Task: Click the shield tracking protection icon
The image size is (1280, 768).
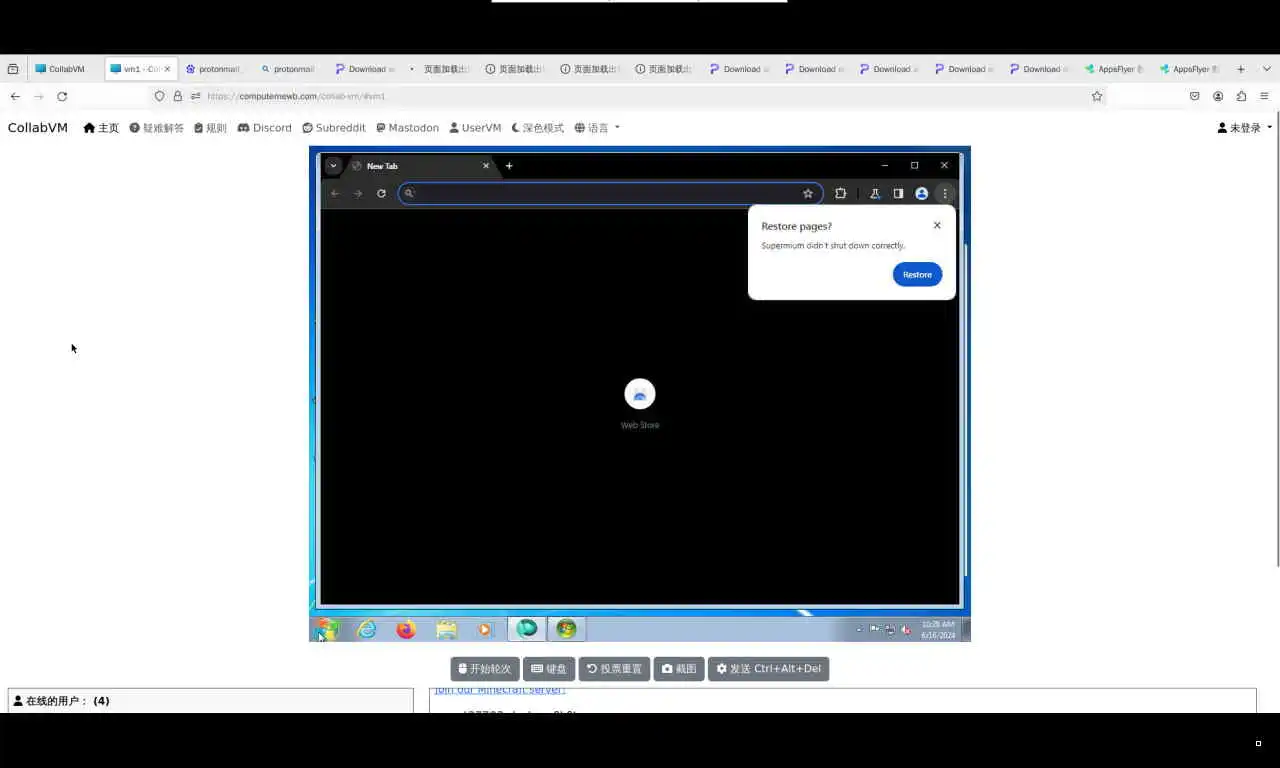Action: (x=159, y=96)
